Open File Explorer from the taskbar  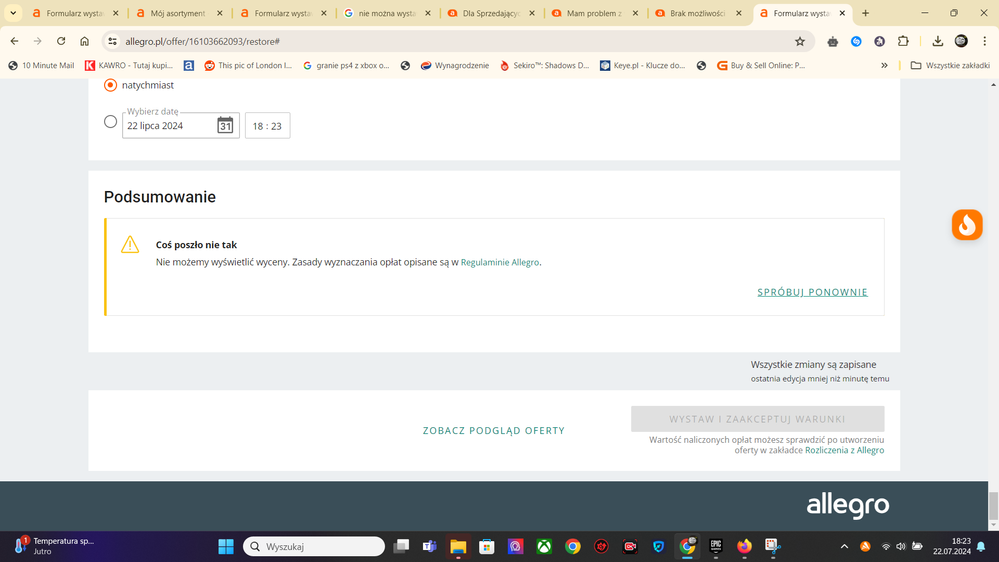click(x=458, y=546)
